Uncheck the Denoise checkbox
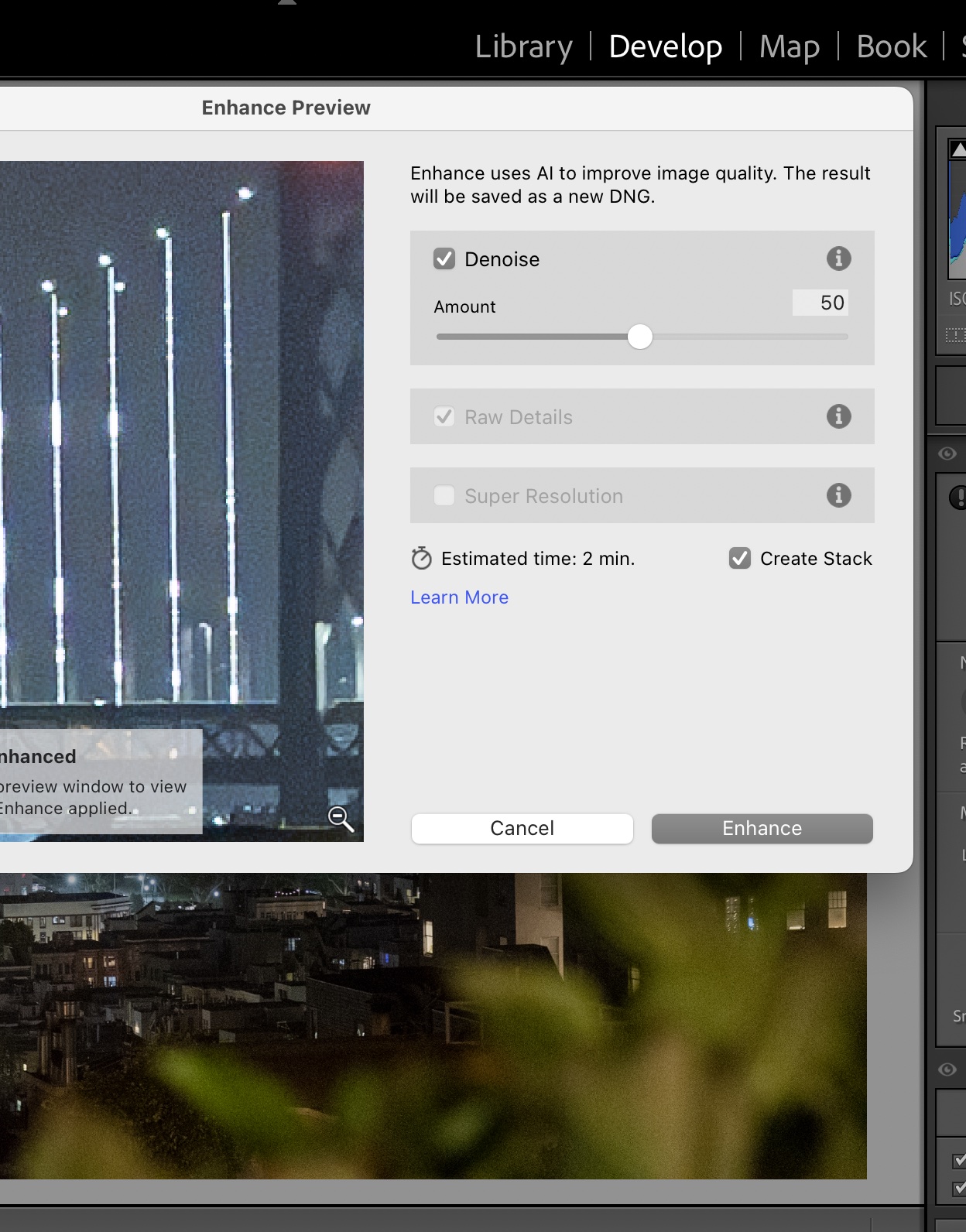The width and height of the screenshot is (966, 1232). click(444, 258)
